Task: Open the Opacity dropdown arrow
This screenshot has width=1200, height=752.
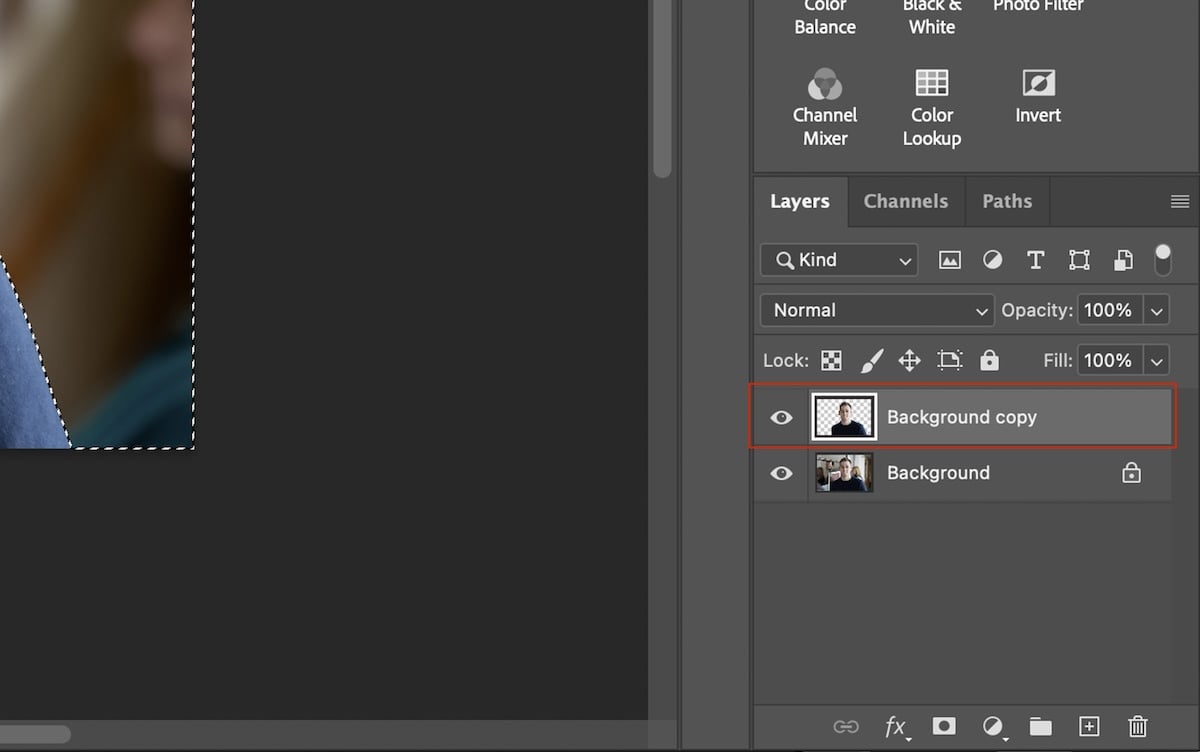Action: [x=1156, y=310]
